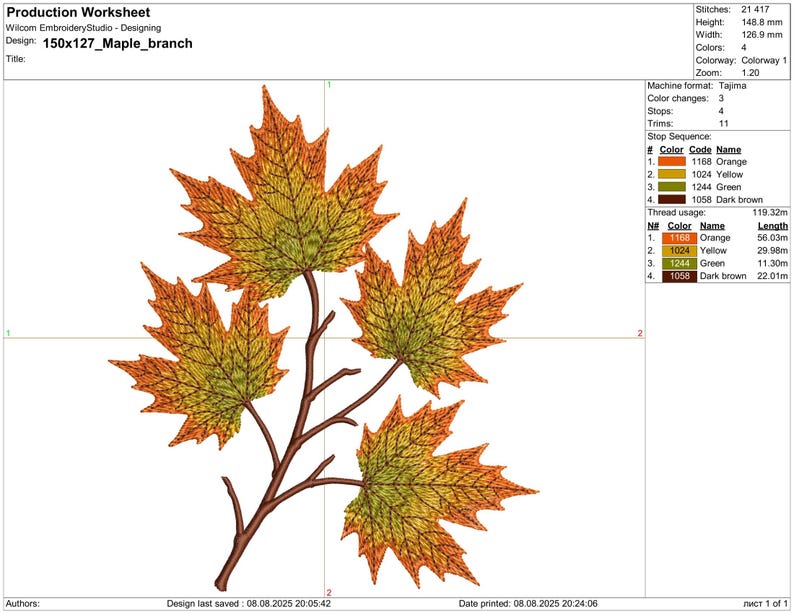Viewport: 794px width, 614px height.
Task: Select the 1058 swatch in Thread usage
Action: click(x=679, y=276)
